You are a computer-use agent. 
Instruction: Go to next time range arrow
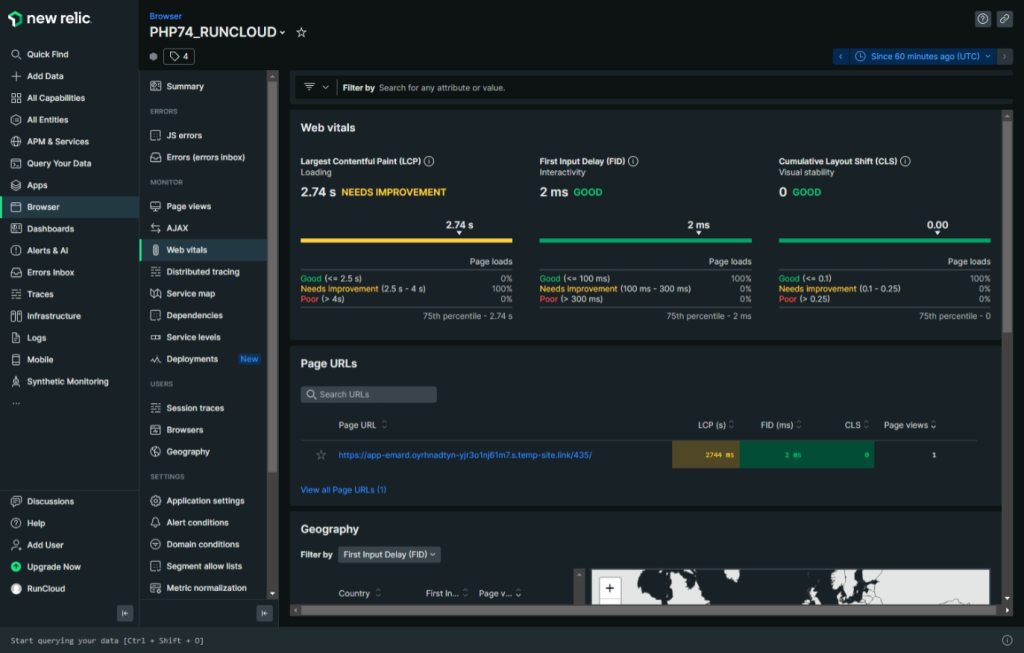pyautogui.click(x=1004, y=56)
